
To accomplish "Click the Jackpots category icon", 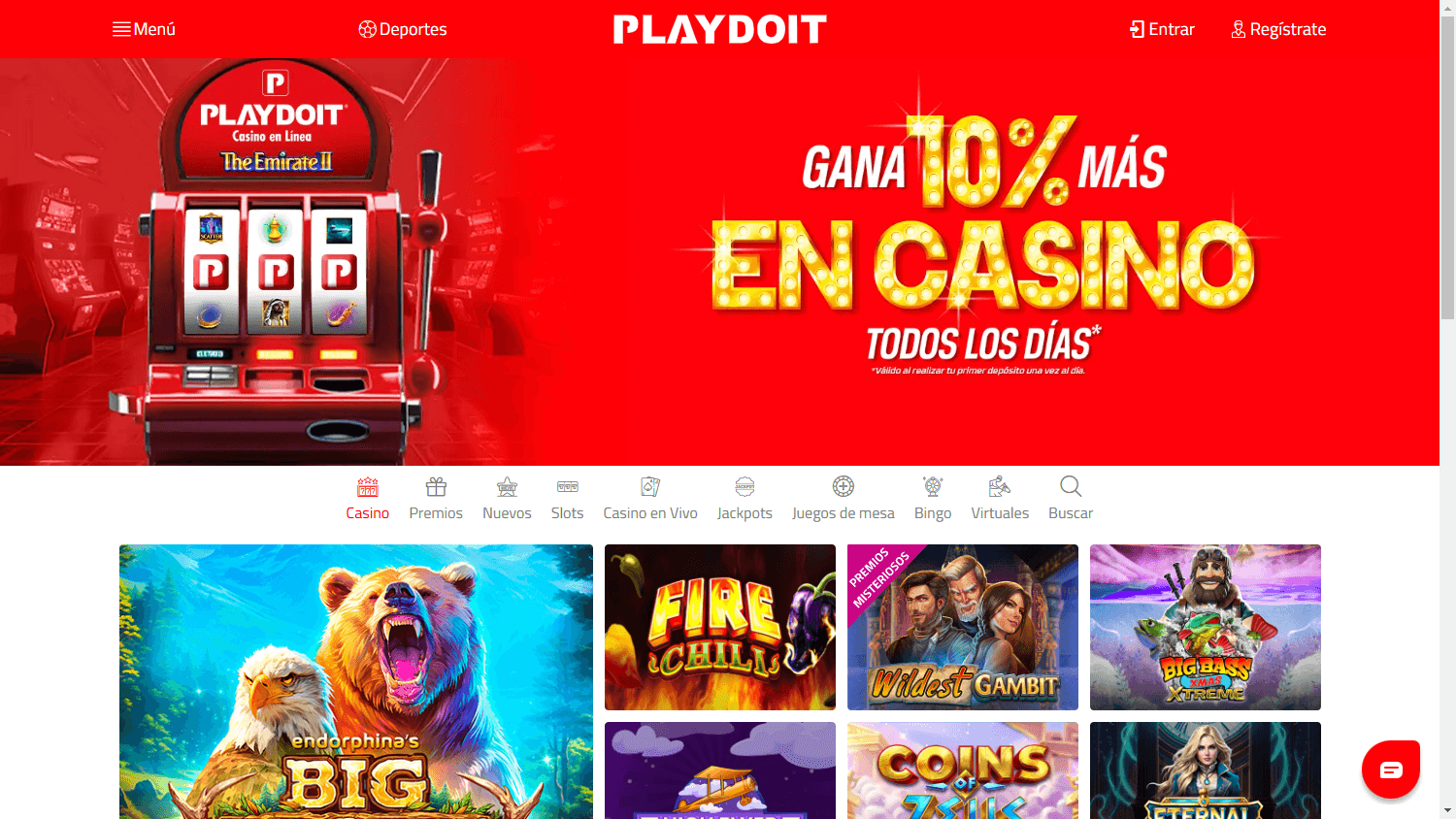I will tap(745, 486).
